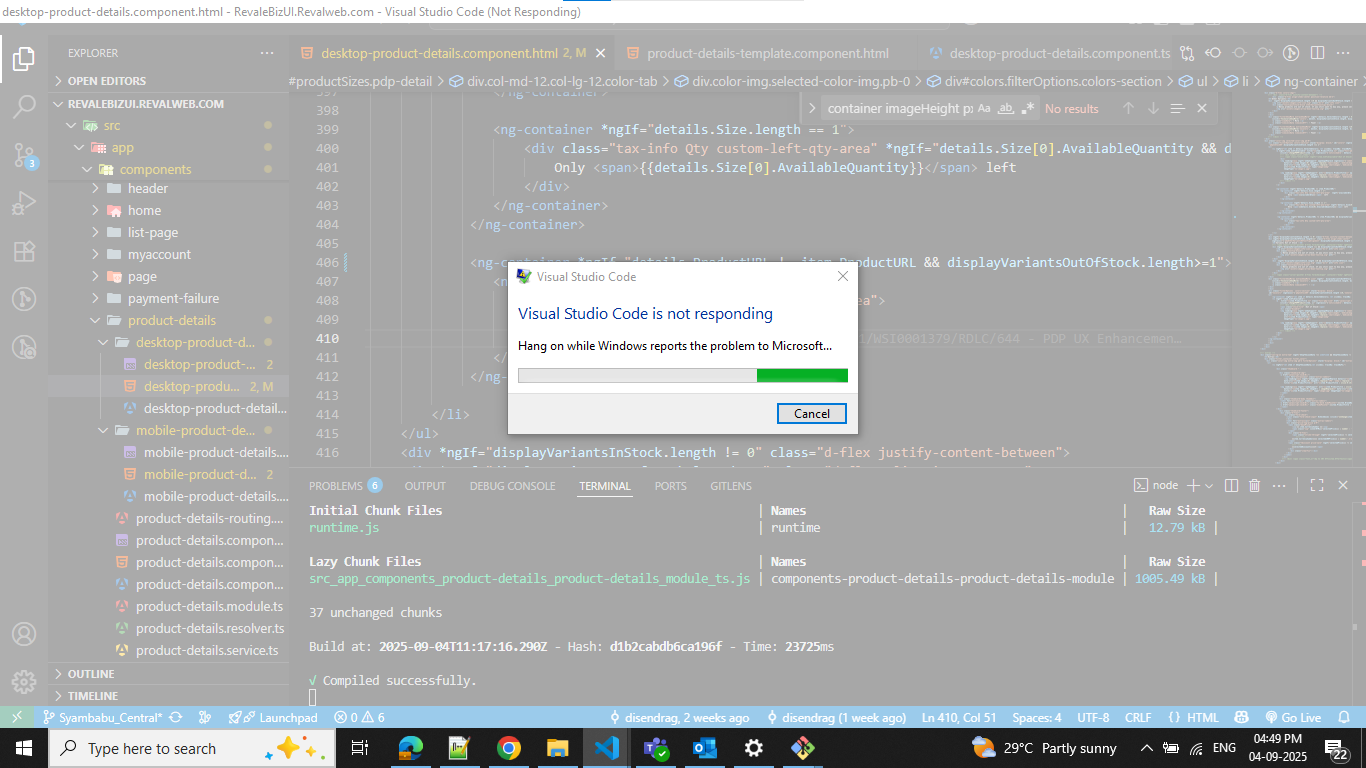Toggle Match Case in the find widget
The width and height of the screenshot is (1366, 768).
(984, 108)
